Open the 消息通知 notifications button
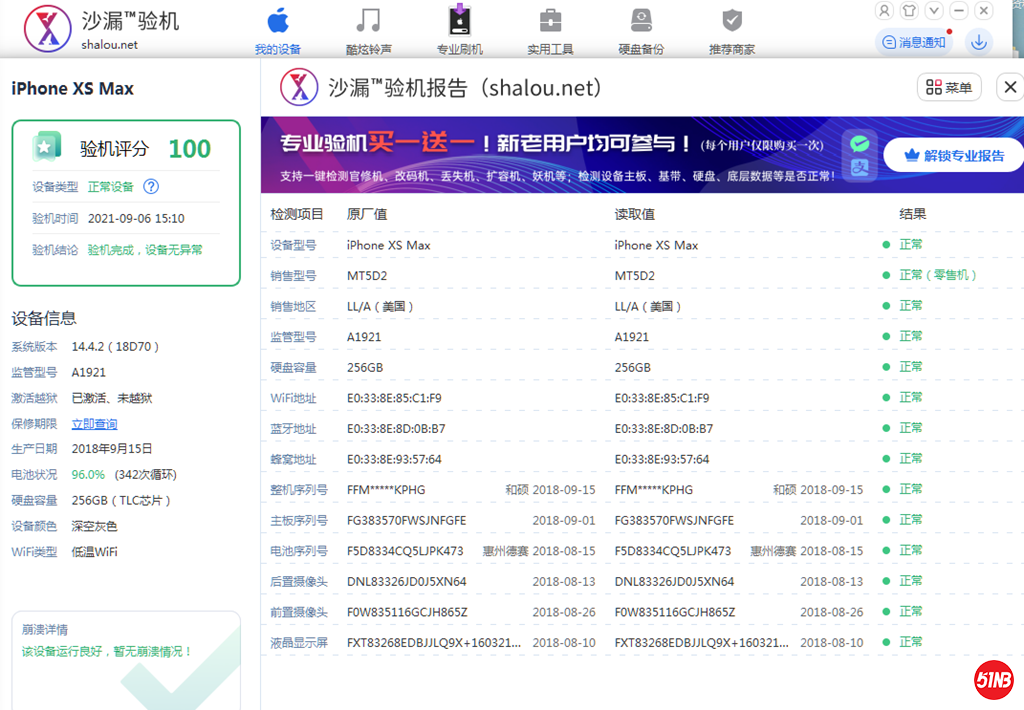This screenshot has height=710, width=1024. point(912,42)
